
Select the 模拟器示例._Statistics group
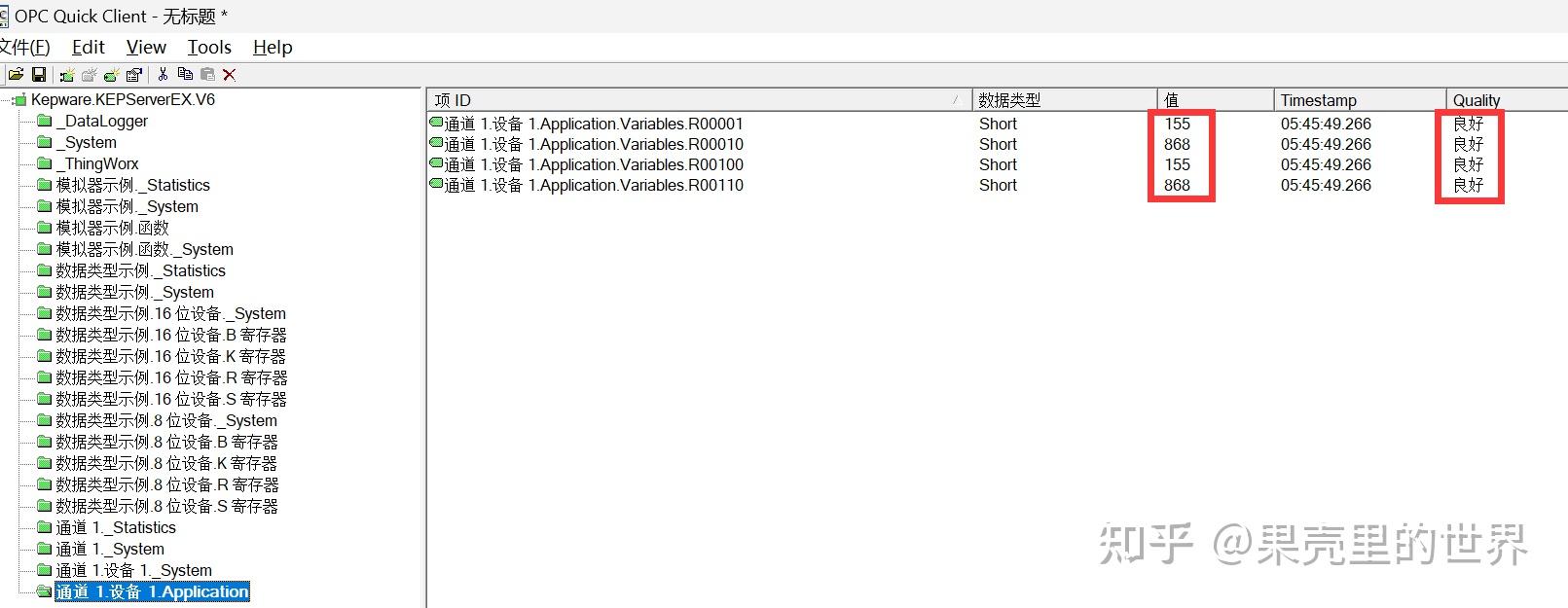tap(133, 185)
